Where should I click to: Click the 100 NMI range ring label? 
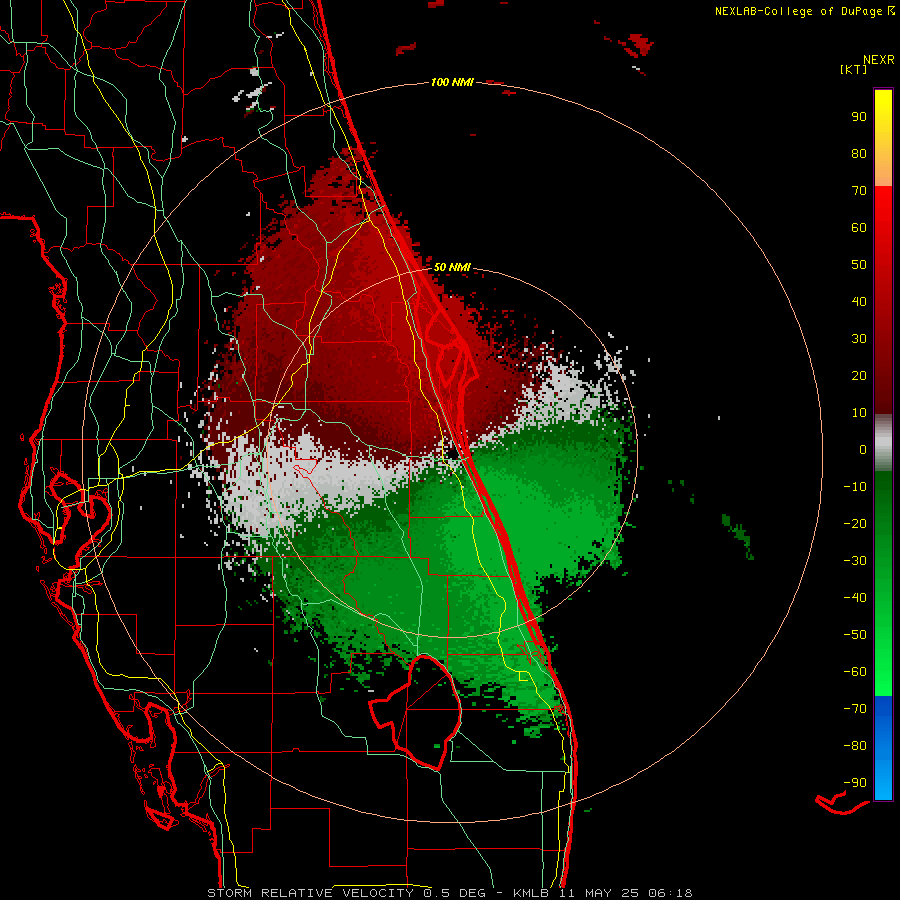452,83
